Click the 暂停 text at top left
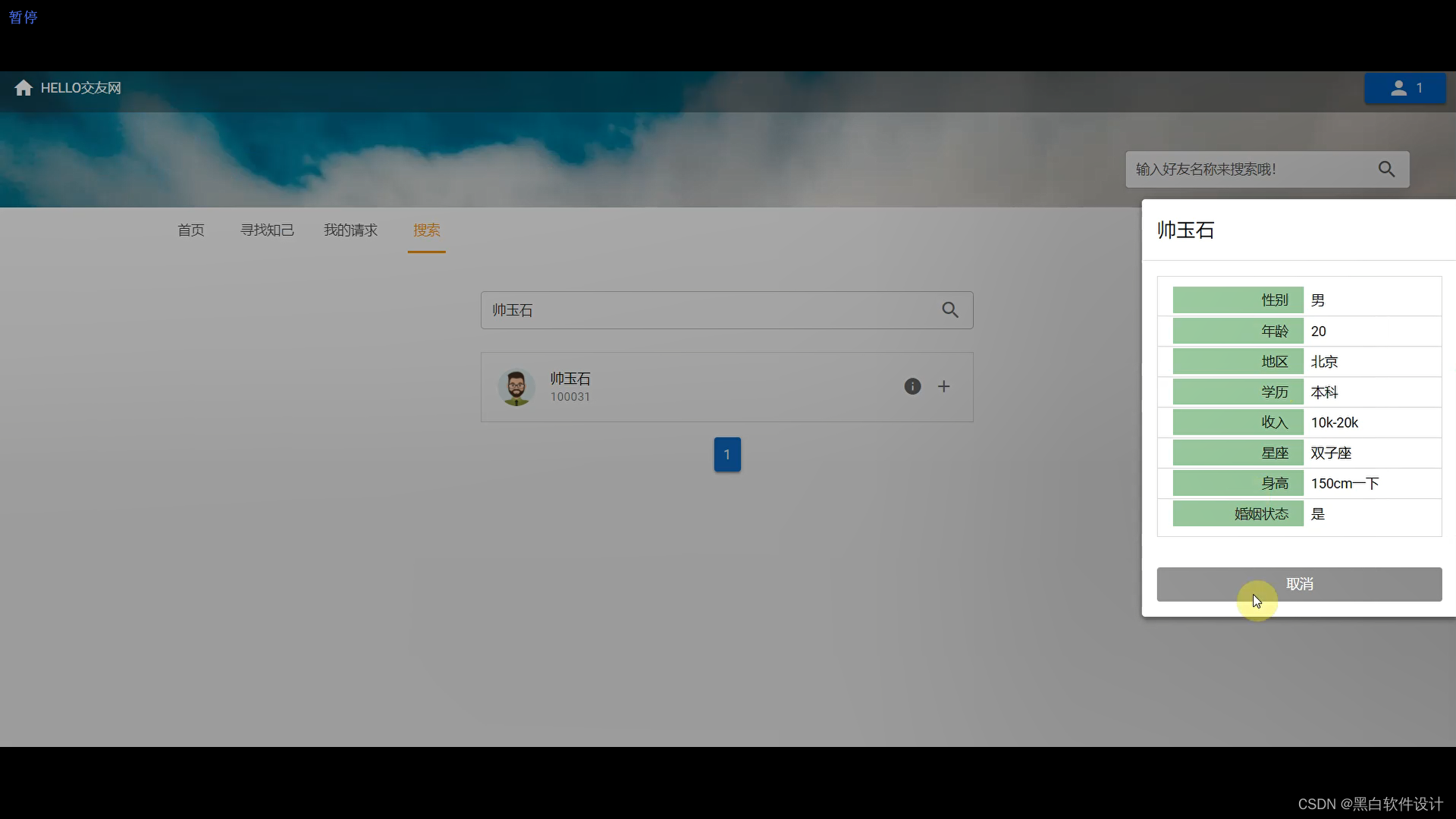This screenshot has width=1456, height=819. 23,17
